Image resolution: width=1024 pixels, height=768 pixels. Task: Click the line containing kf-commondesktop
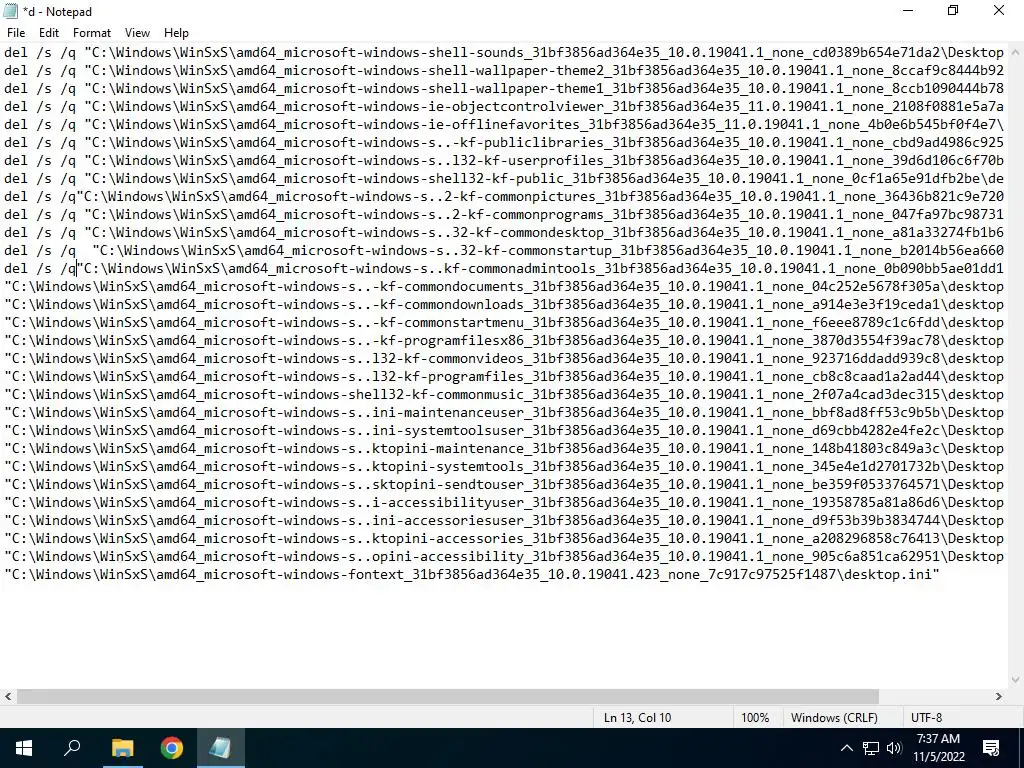(504, 232)
